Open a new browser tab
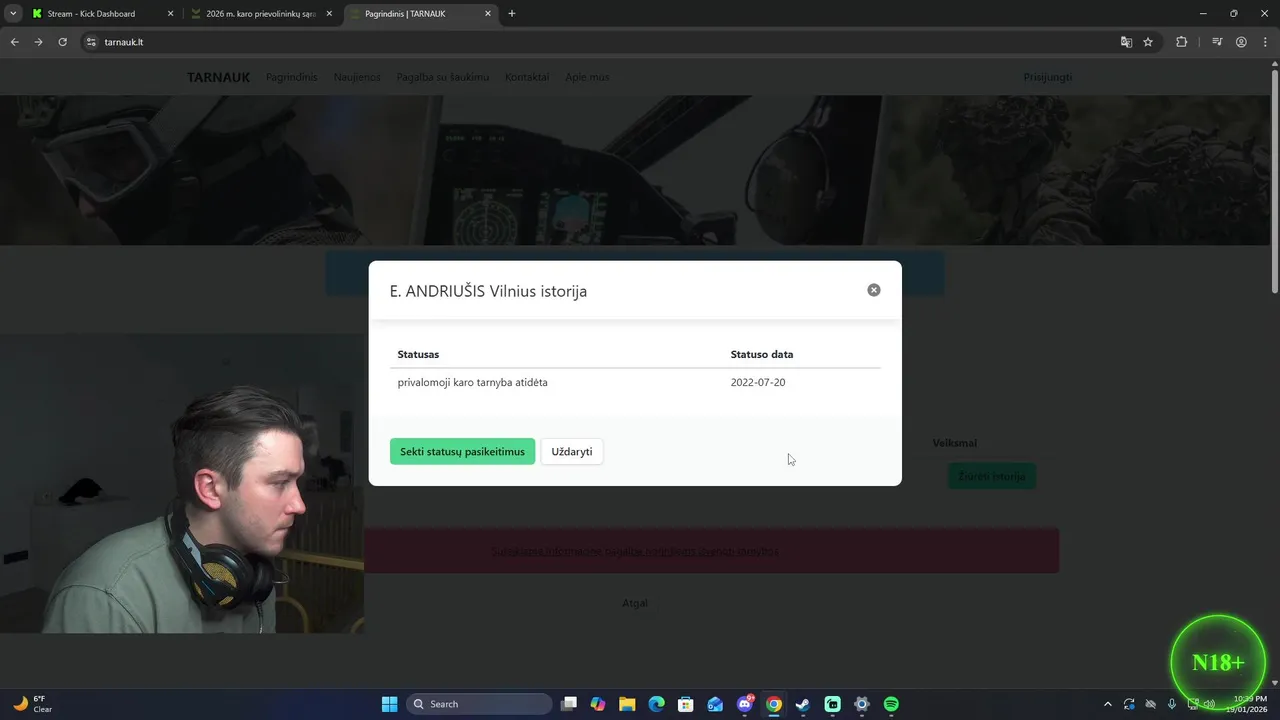This screenshot has width=1280, height=720. 512,14
